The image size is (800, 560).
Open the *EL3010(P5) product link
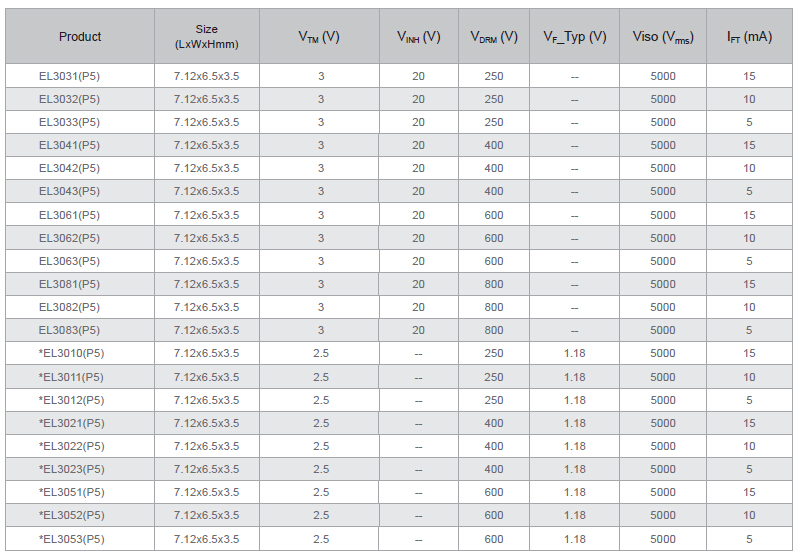[71, 353]
